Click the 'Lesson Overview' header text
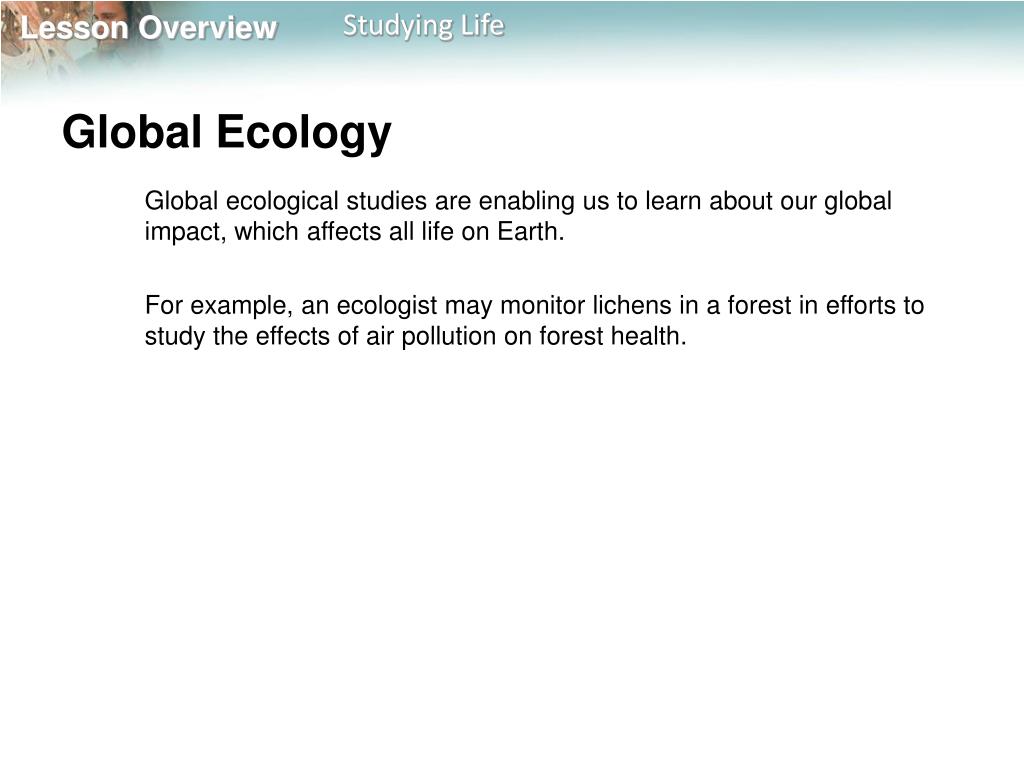This screenshot has height=768, width=1024. [x=149, y=28]
